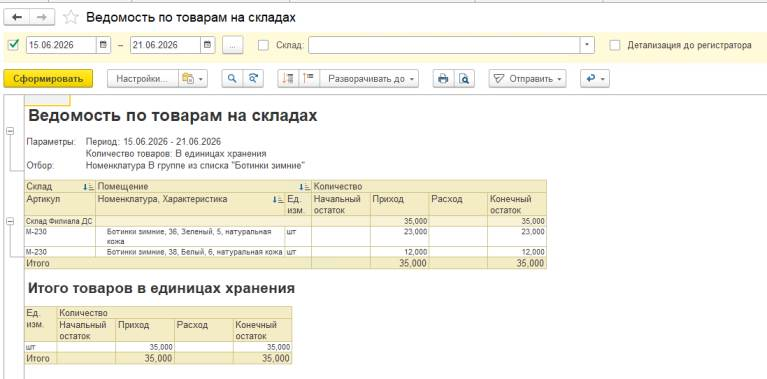The height and width of the screenshot is (379, 767).
Task: Uncheck the period filter checkbox
Action: point(14,45)
